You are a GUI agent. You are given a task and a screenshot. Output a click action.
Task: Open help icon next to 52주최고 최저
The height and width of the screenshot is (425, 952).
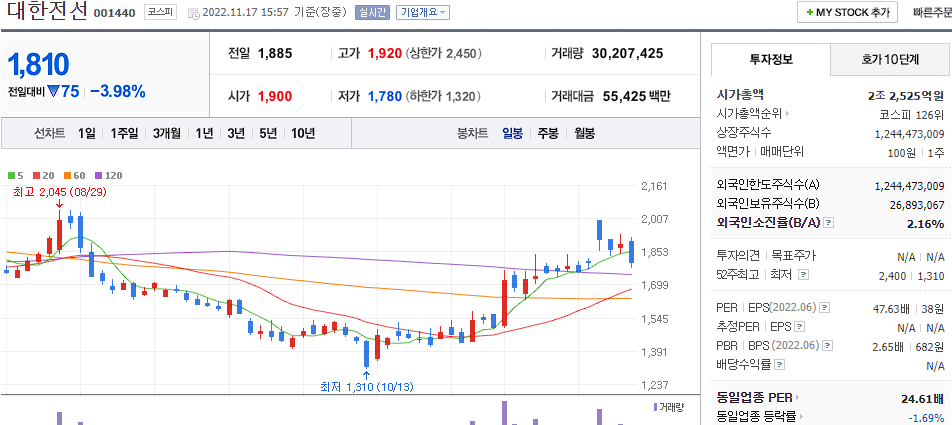pos(803,275)
